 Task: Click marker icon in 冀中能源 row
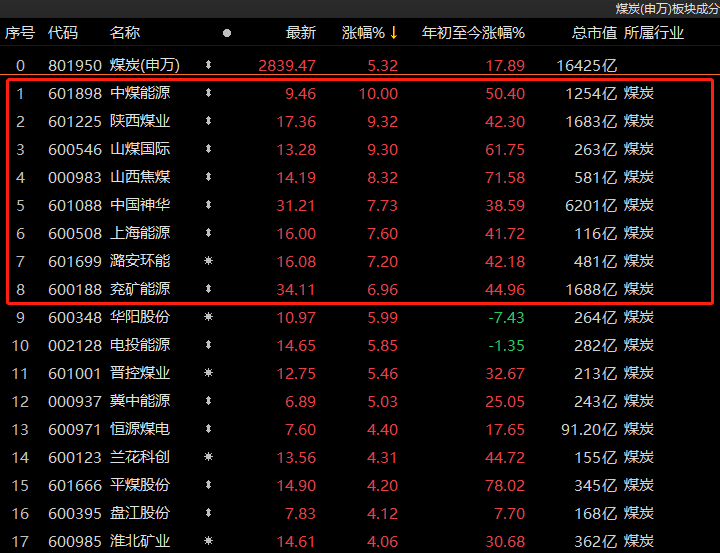[x=208, y=401]
